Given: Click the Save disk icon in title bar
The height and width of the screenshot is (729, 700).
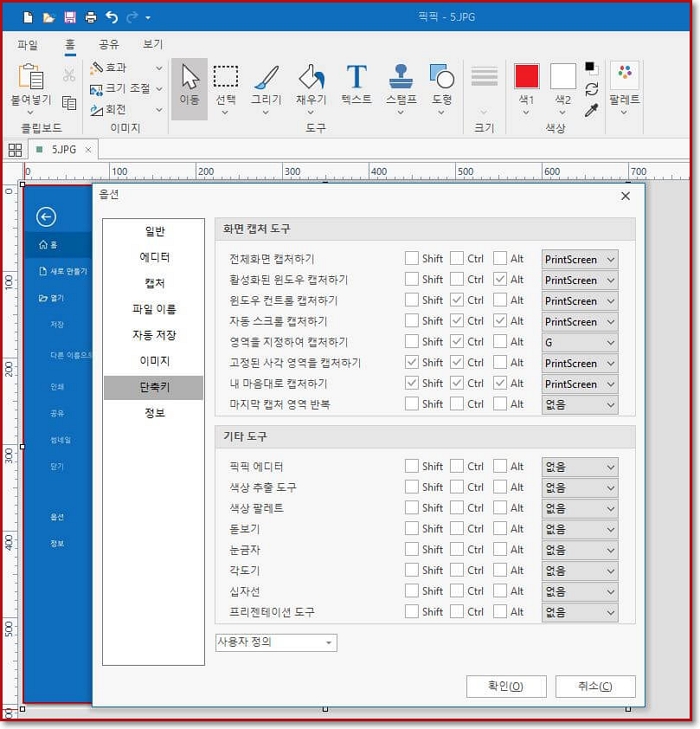Looking at the screenshot, I should [x=70, y=18].
